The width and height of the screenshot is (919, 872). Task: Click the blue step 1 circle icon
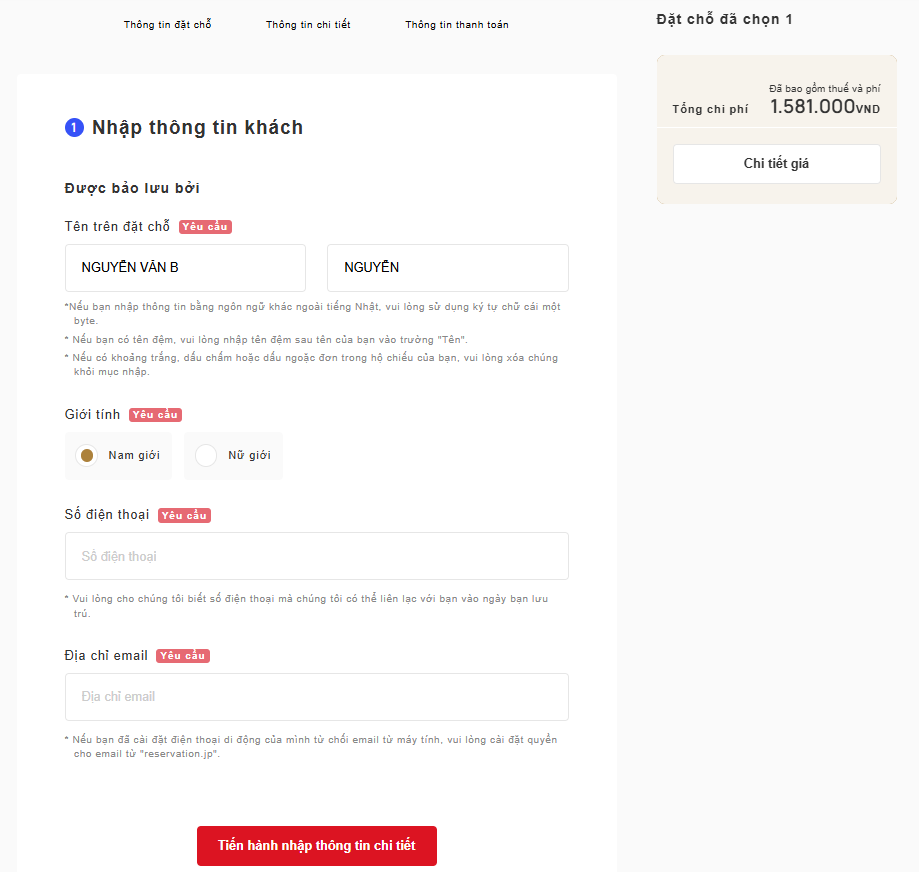[74, 128]
